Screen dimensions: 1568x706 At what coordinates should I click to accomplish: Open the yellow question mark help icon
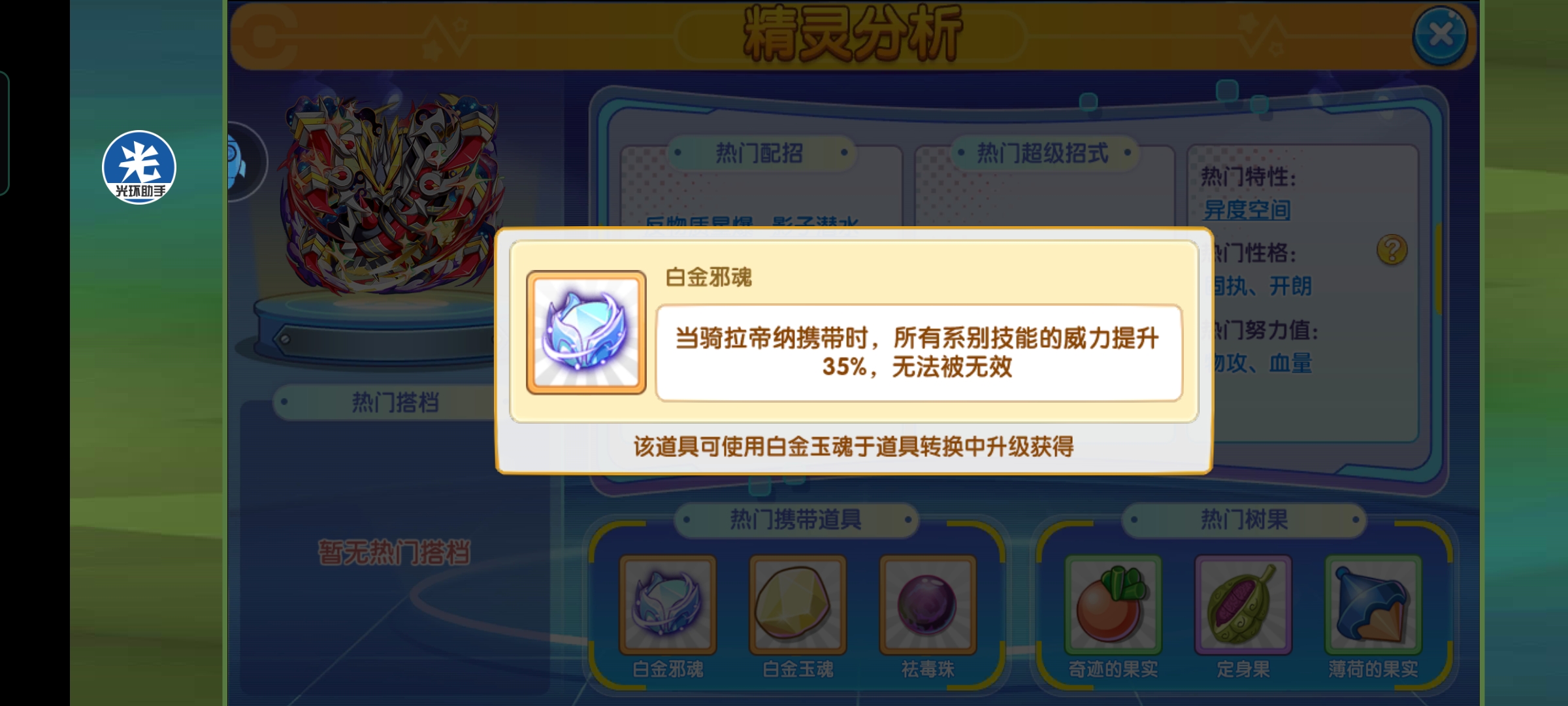(1392, 250)
